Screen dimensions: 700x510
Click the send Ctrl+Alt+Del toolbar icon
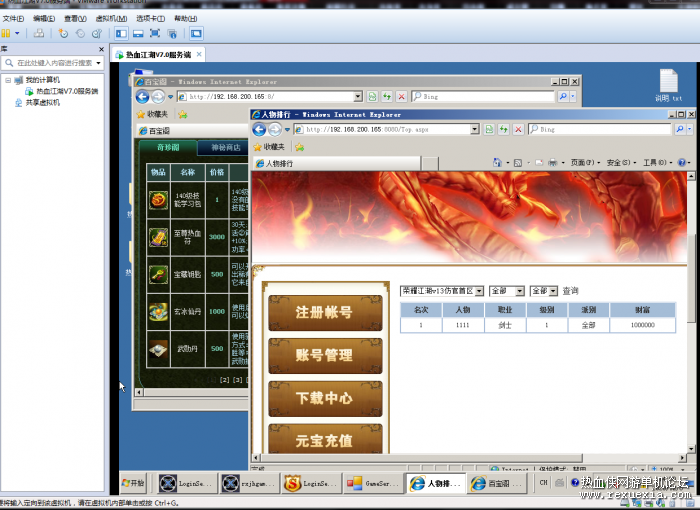pos(39,33)
